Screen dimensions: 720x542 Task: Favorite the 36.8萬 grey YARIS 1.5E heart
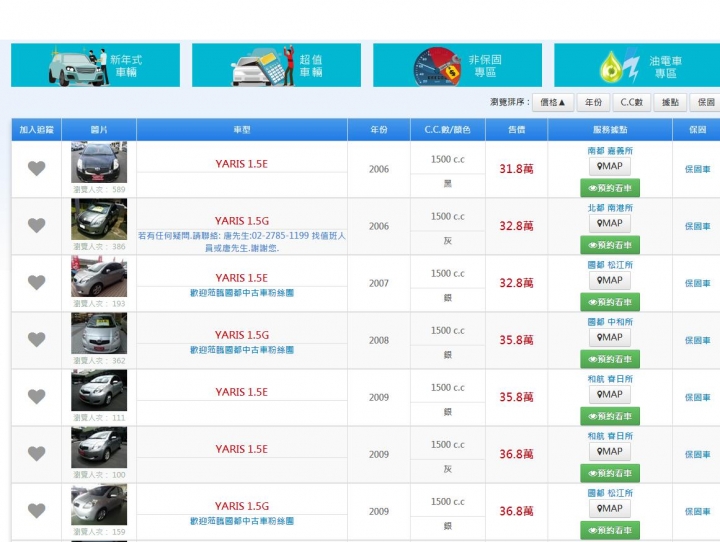click(36, 454)
